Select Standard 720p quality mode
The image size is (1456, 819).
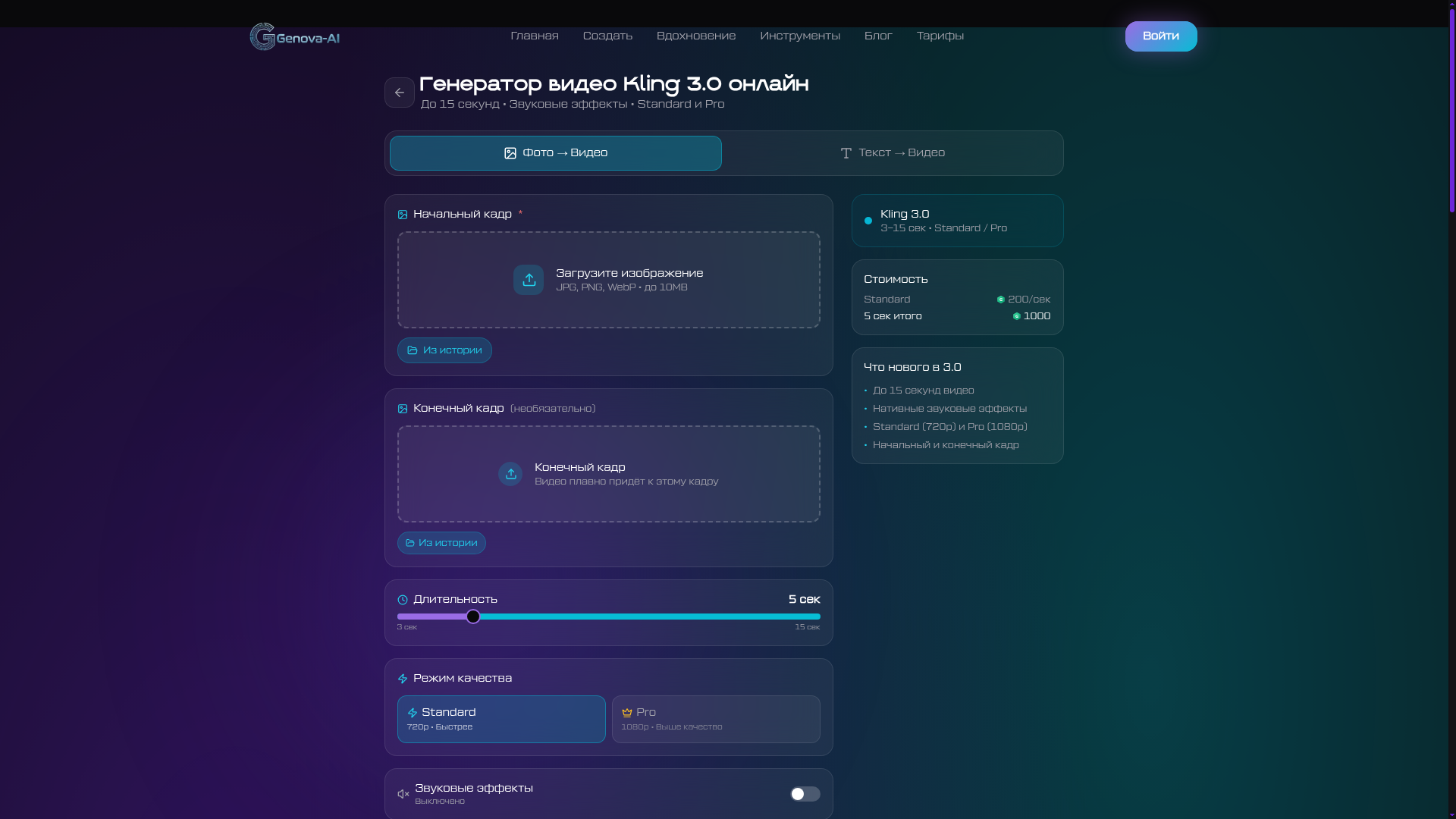click(501, 719)
